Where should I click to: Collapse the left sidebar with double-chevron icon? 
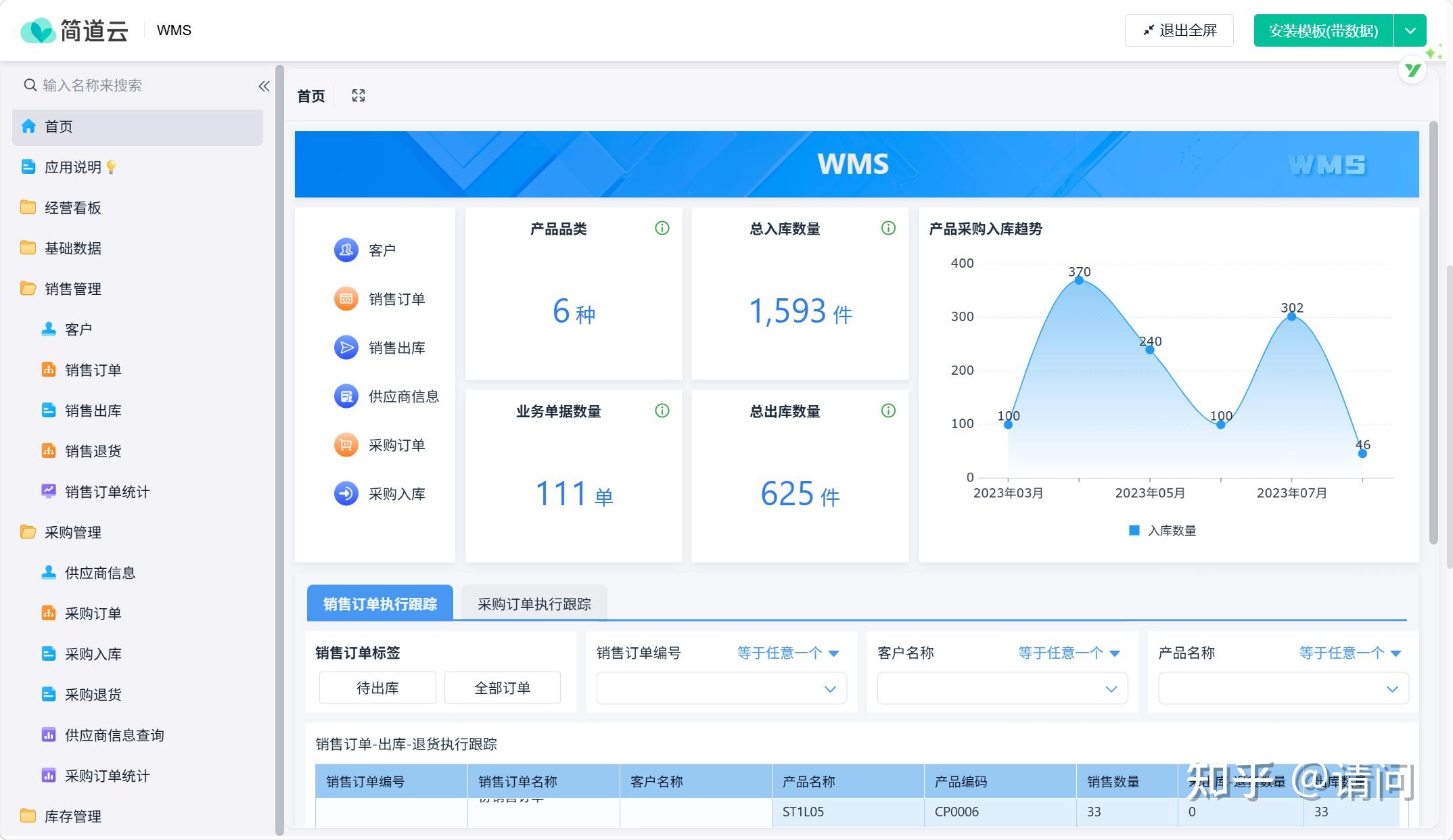coord(264,86)
